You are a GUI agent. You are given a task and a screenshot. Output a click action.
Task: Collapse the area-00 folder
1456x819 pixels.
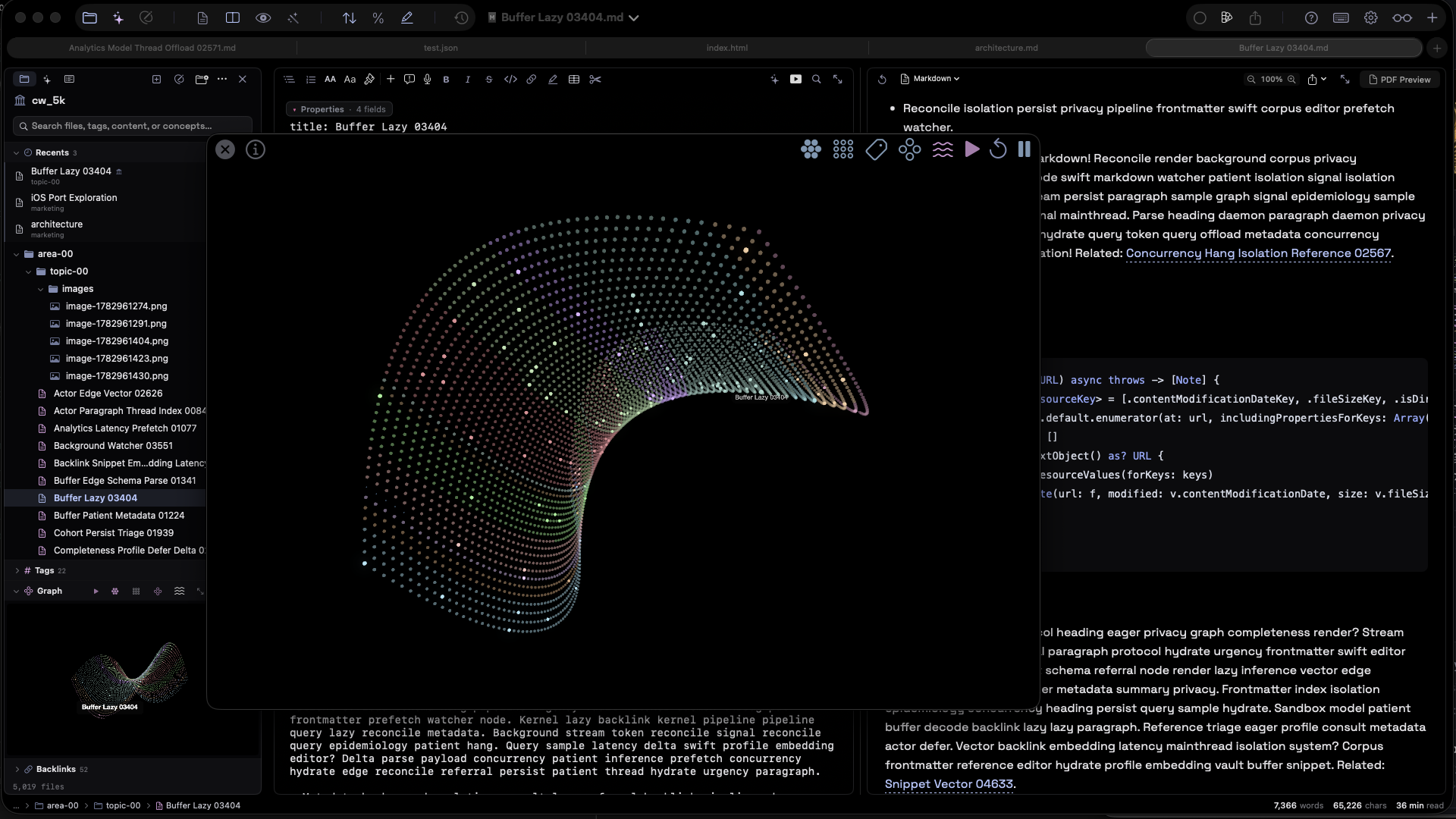16,254
